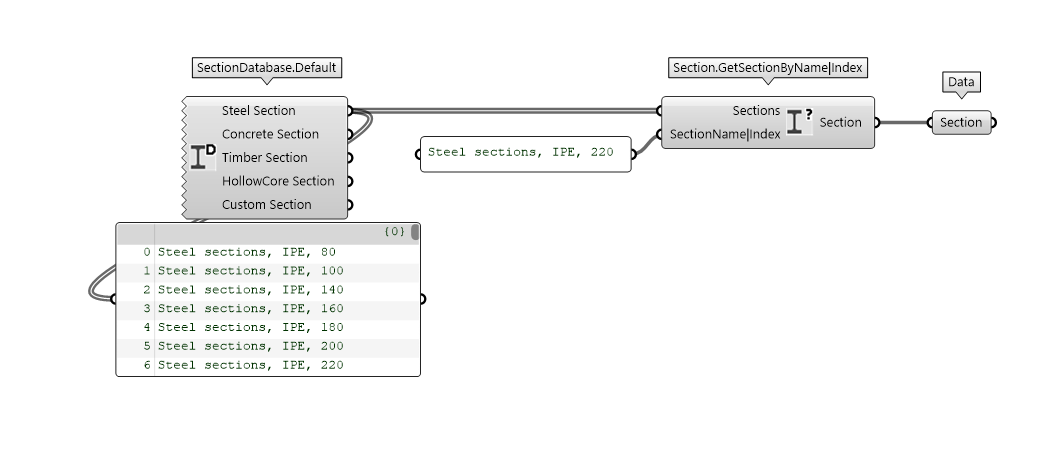Click the SectionDatabase I-beam component icon

(x=203, y=157)
